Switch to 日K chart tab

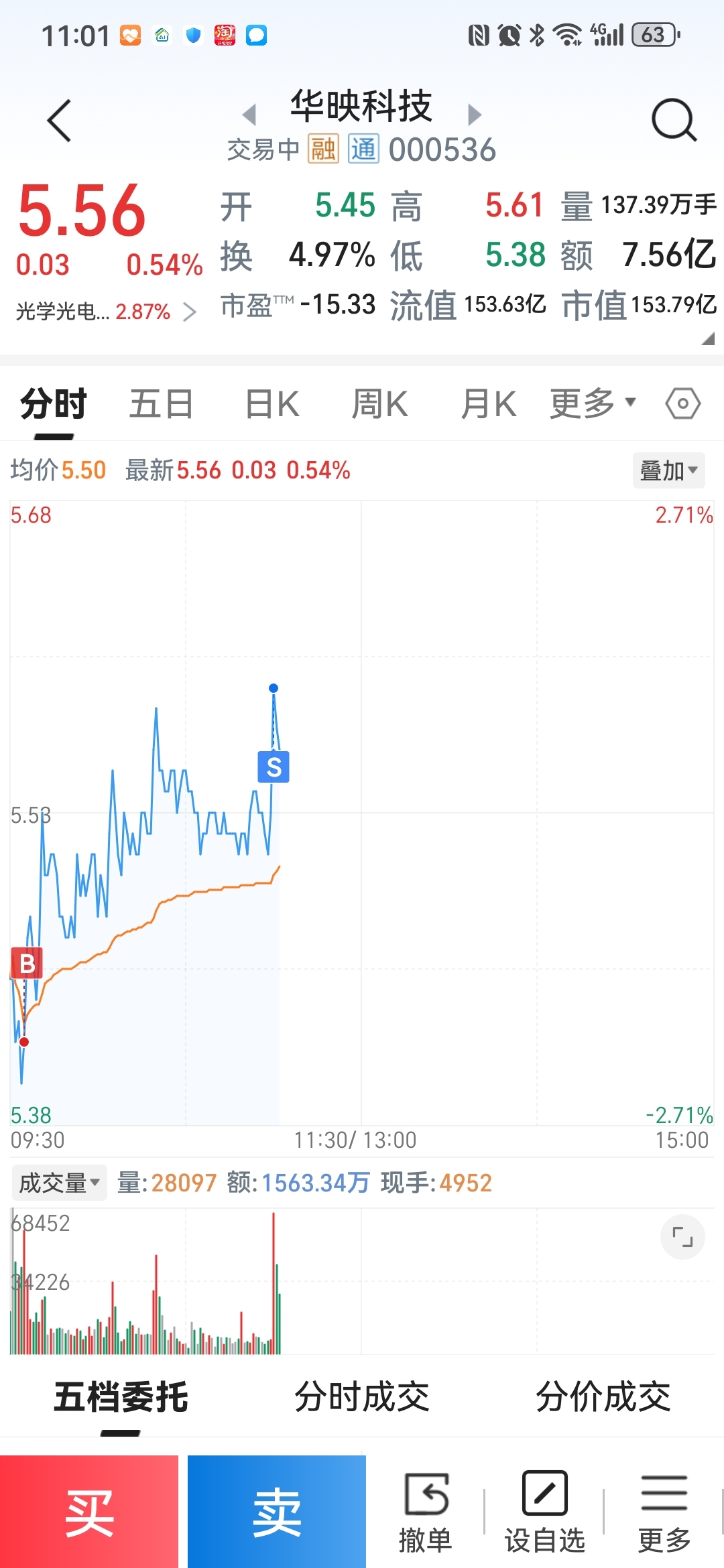tap(272, 404)
